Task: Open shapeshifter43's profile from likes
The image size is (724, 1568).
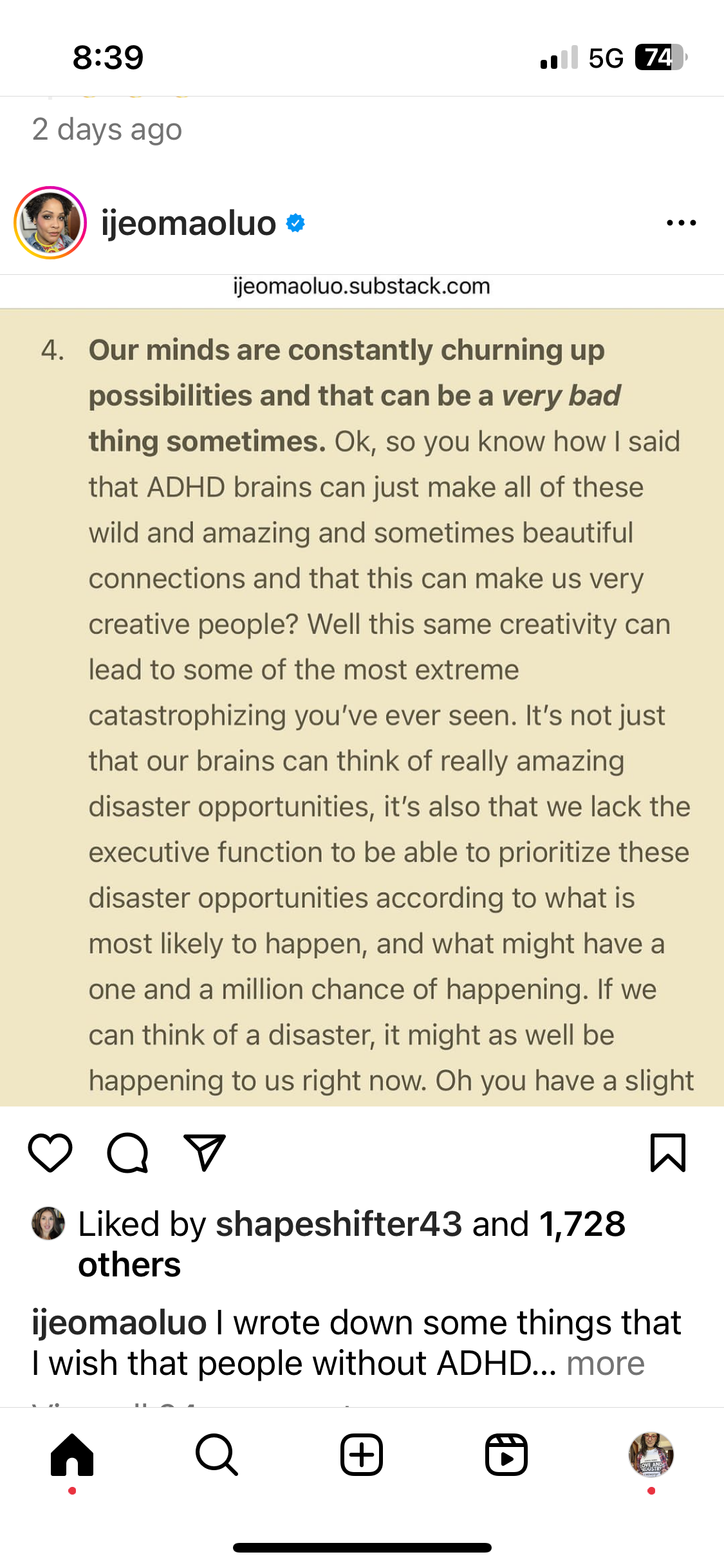Action: coord(339,1224)
